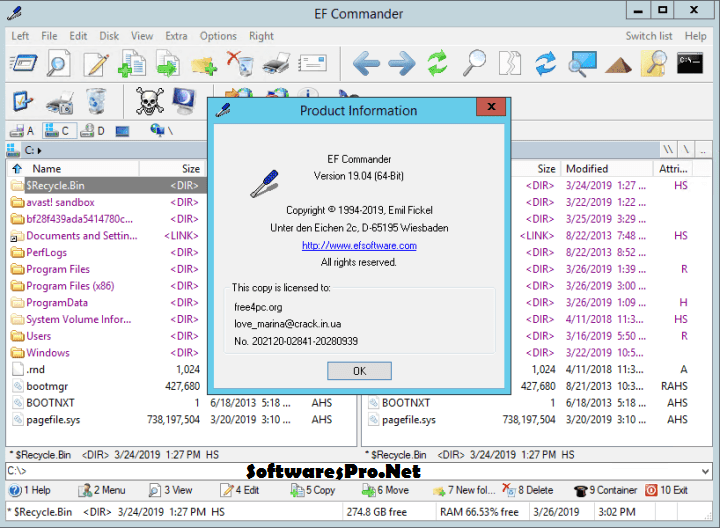Open the Options menu
This screenshot has height=528, width=720.
(x=218, y=36)
